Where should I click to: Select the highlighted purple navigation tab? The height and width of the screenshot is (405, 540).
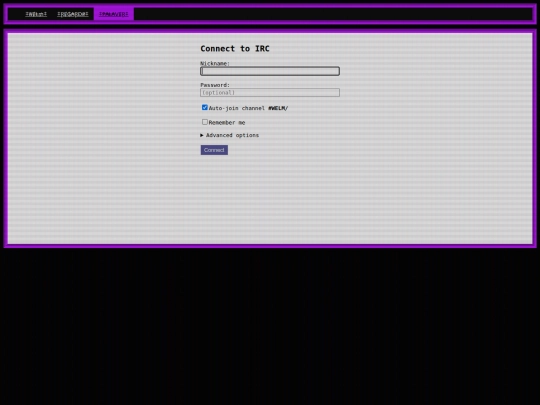pos(114,14)
